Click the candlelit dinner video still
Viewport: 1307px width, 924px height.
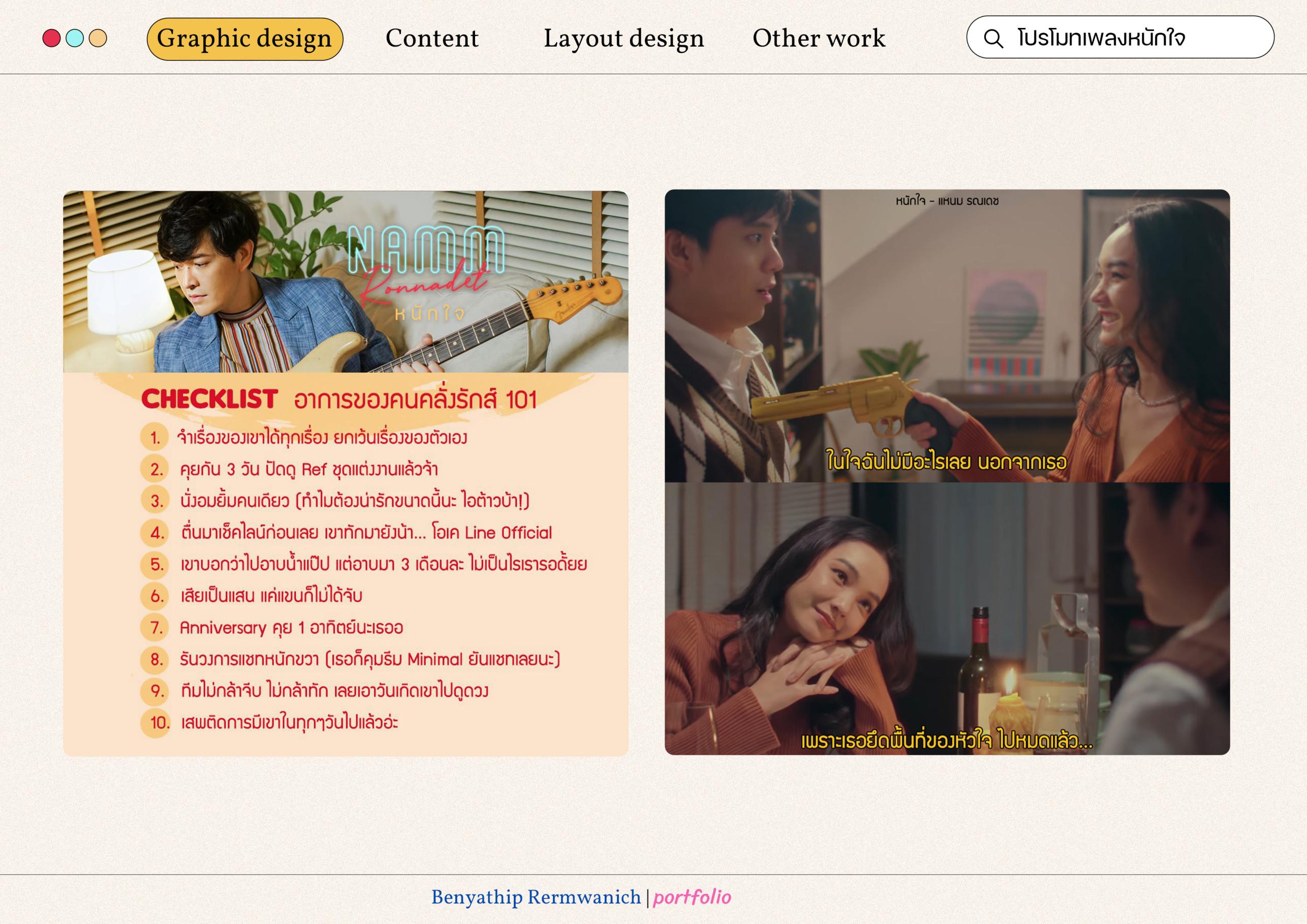(x=947, y=619)
